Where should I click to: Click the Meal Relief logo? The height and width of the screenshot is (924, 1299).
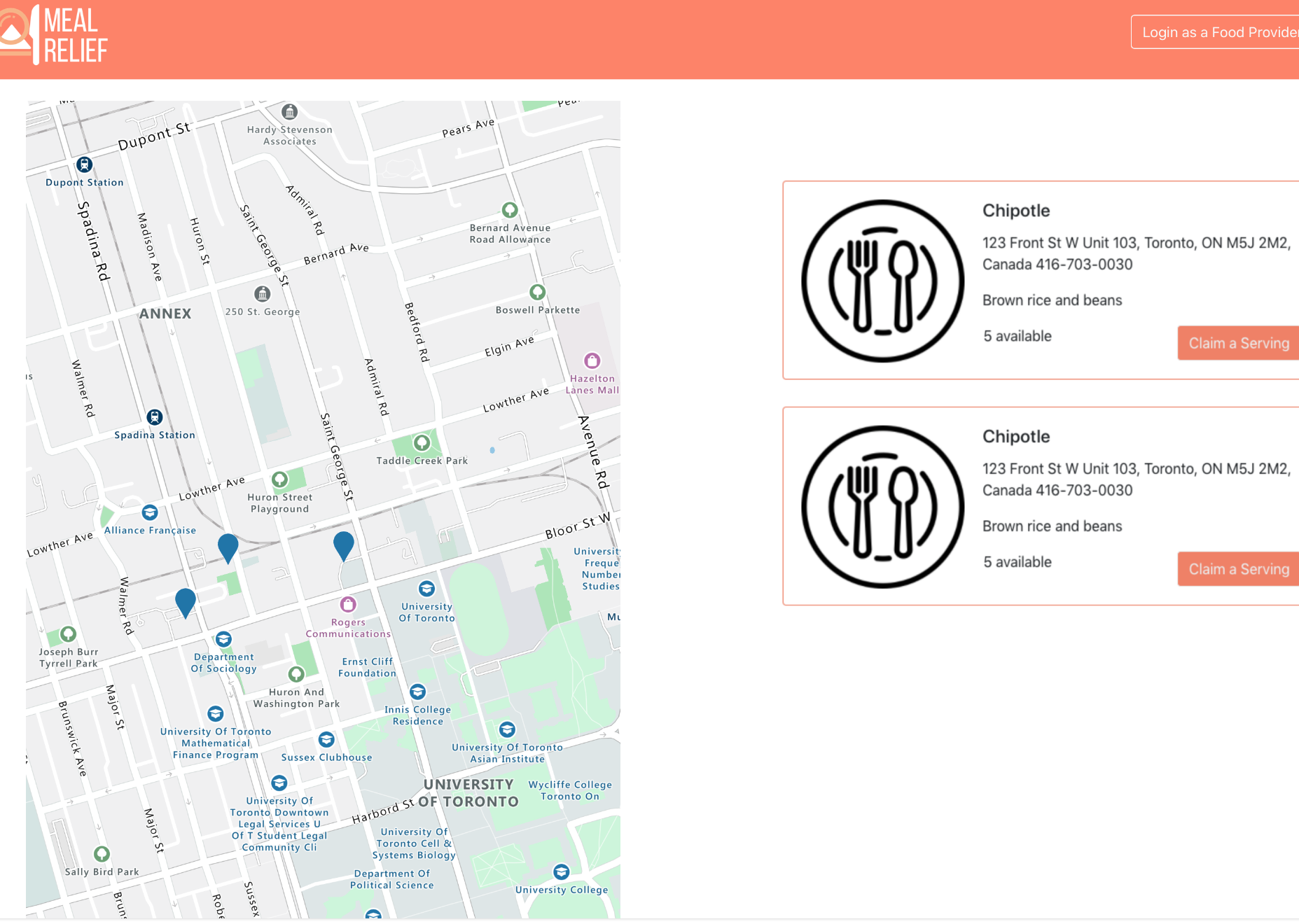click(x=54, y=34)
